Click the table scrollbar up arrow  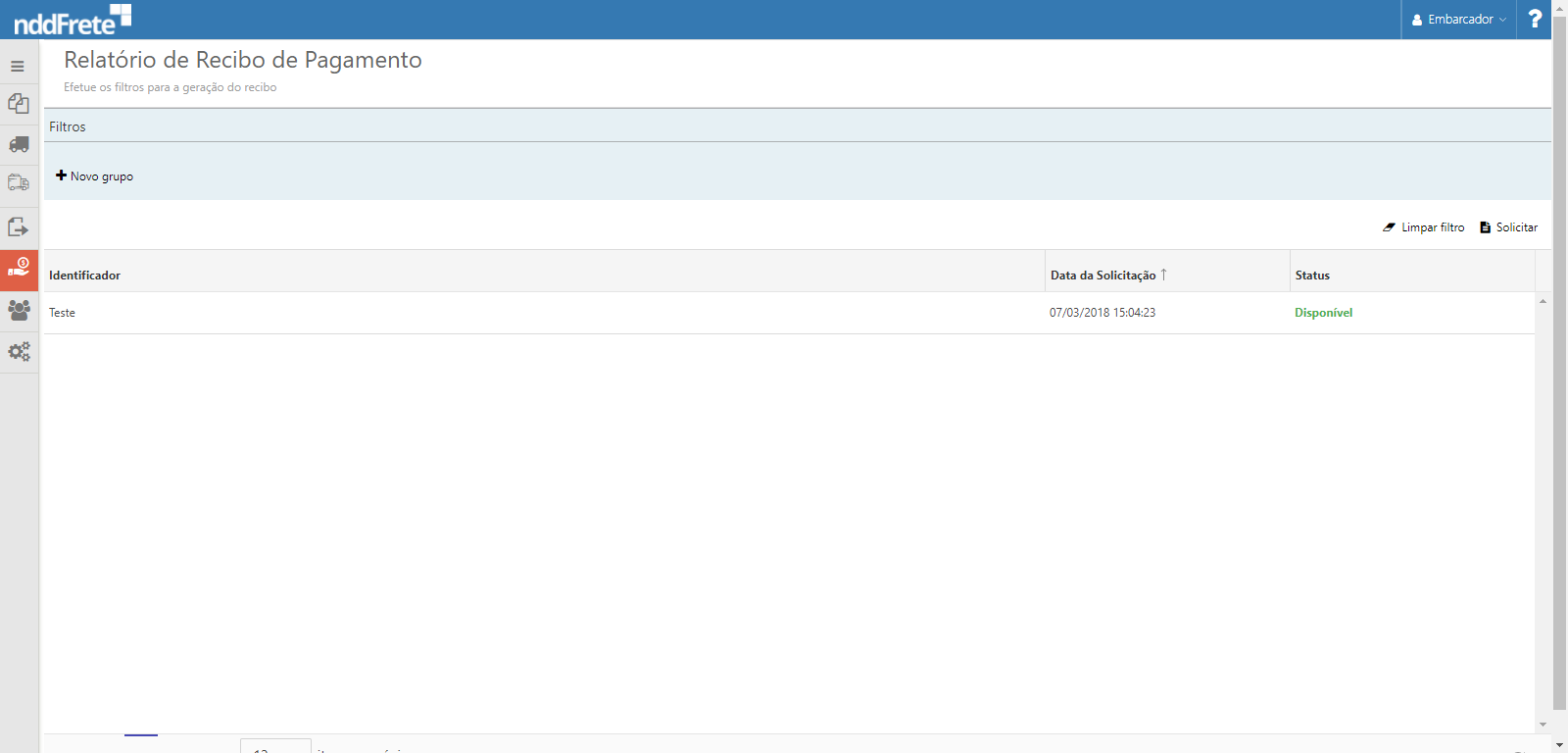click(1543, 301)
